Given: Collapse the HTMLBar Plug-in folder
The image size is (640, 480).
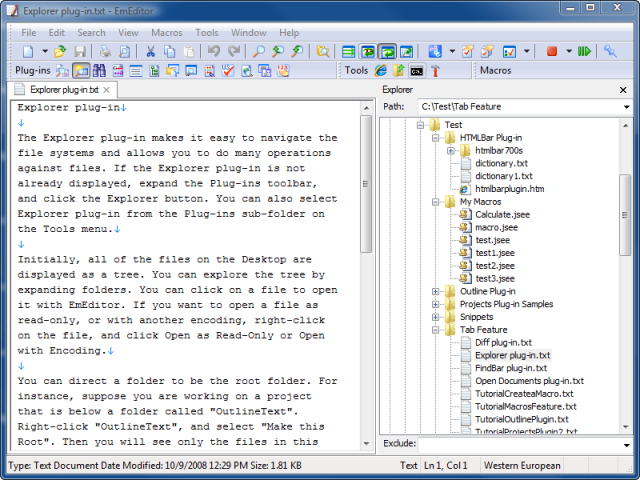Looking at the screenshot, I should [436, 138].
